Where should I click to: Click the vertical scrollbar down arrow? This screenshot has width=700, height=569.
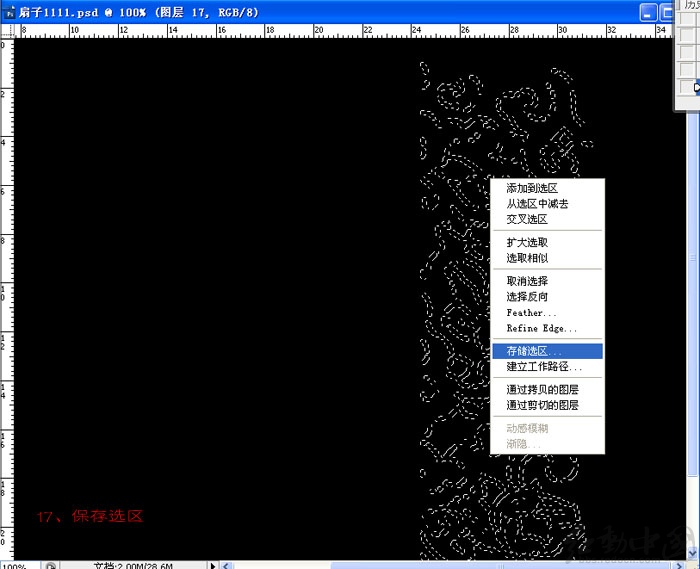pos(692,553)
